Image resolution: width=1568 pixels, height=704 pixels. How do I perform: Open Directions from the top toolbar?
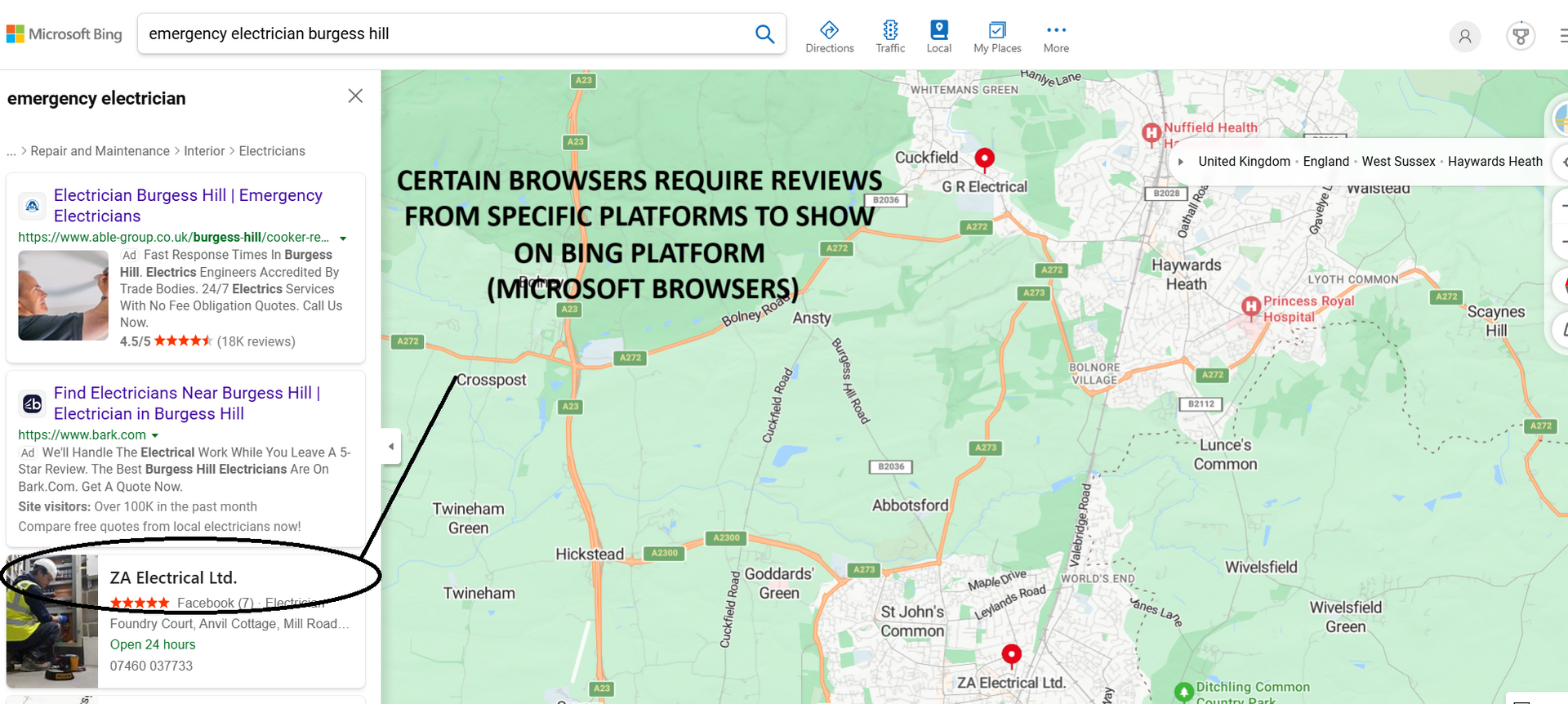point(830,38)
